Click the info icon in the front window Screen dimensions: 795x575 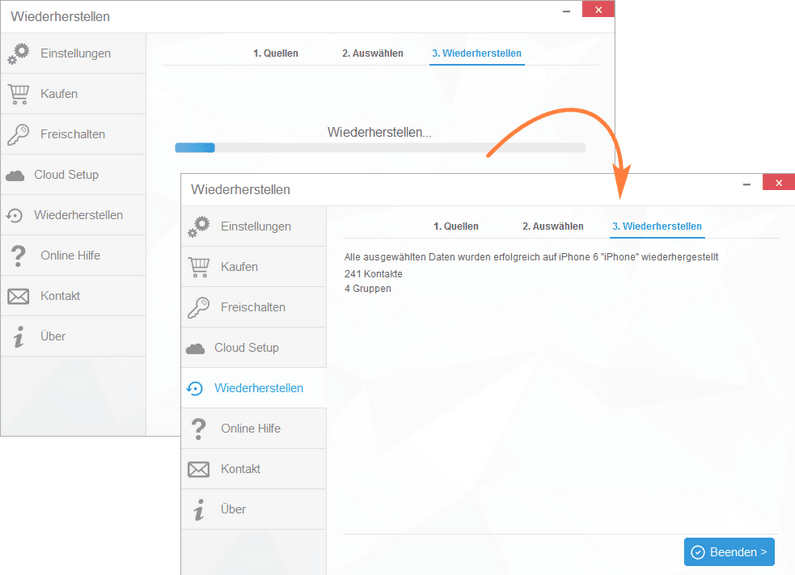pyautogui.click(x=199, y=510)
